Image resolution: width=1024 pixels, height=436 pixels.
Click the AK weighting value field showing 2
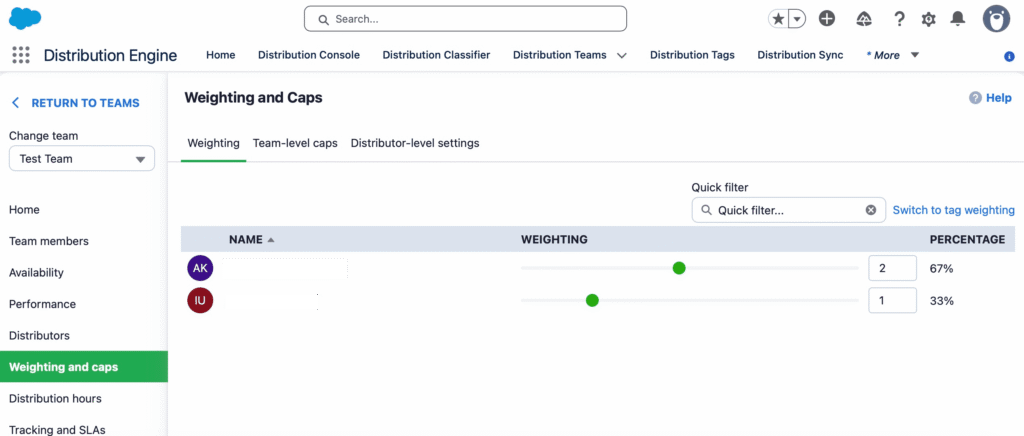893,268
